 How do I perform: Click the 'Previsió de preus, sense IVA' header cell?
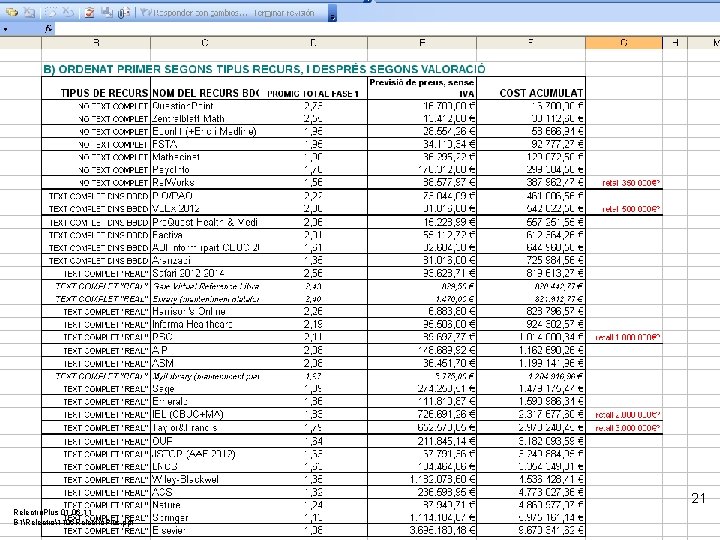point(422,88)
